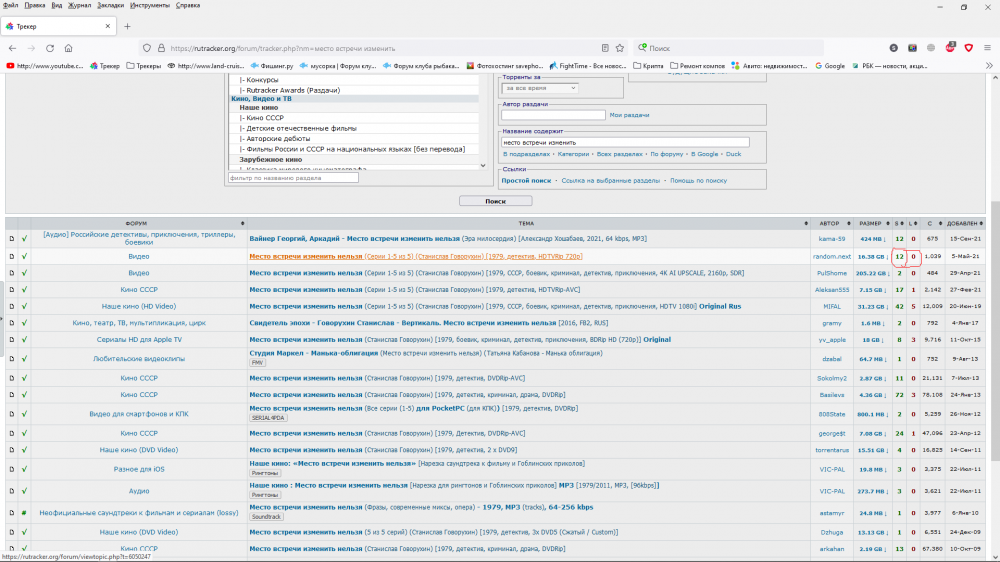Close the Трекер tab
The width and height of the screenshot is (1000, 562).
107,26
